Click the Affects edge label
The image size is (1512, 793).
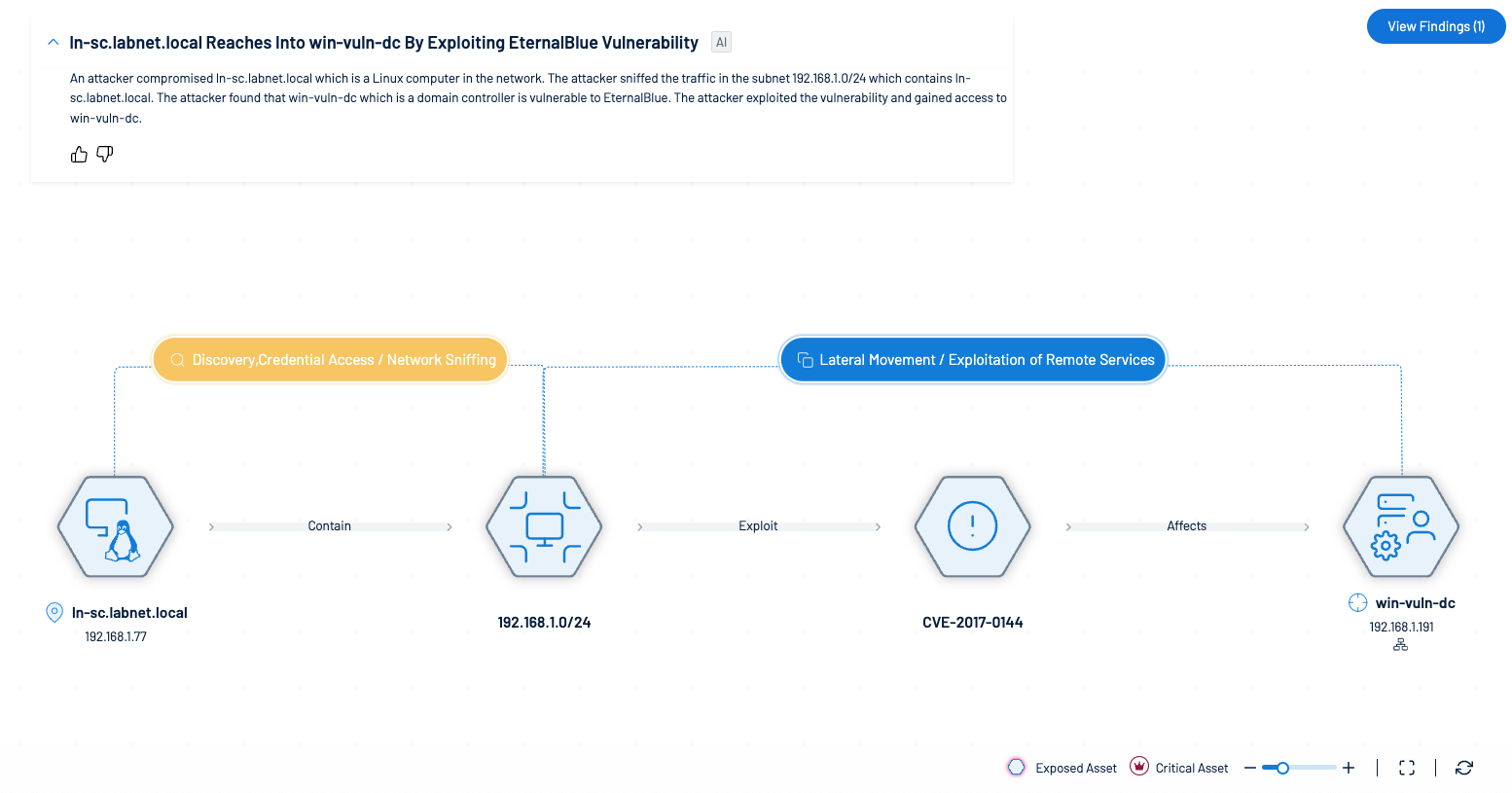pyautogui.click(x=1187, y=525)
